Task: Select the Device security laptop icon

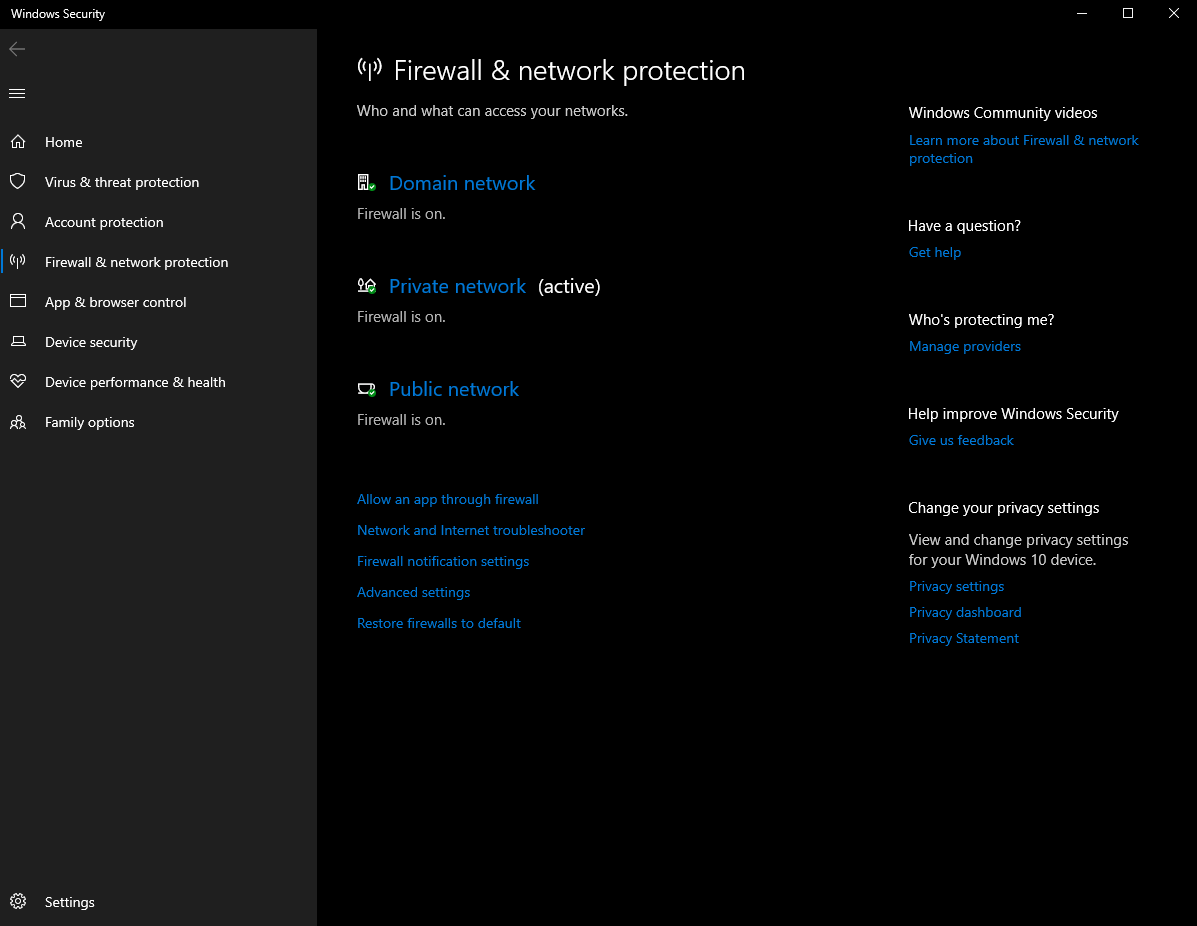Action: (18, 342)
